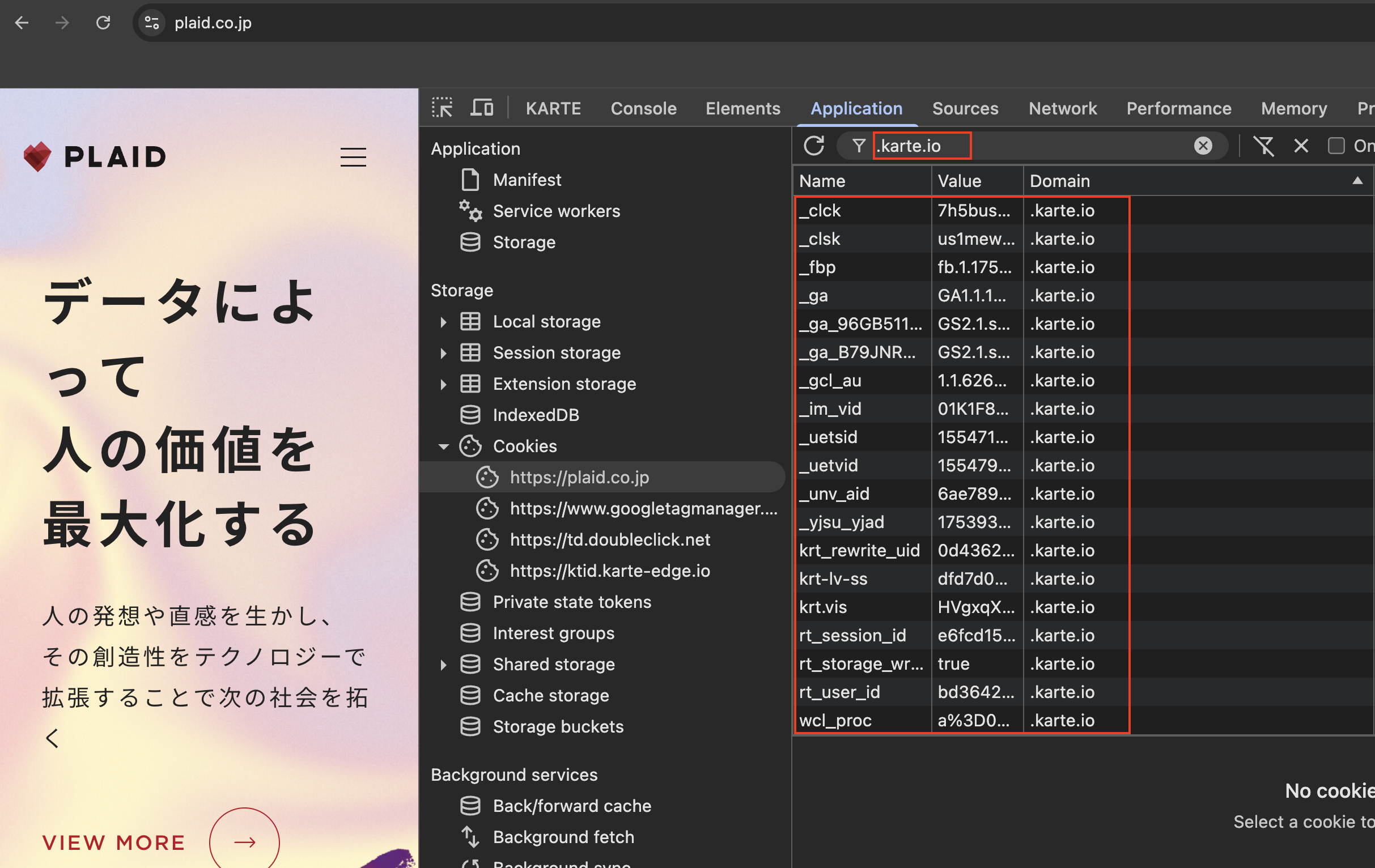Select the krt_rewrite_uid cookie row
Viewport: 1375px width, 868px height.
pyautogui.click(x=1083, y=551)
